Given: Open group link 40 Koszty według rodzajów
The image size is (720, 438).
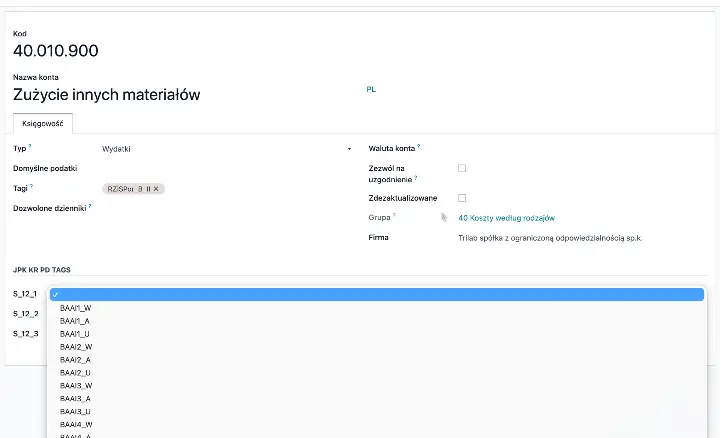Looking at the screenshot, I should point(506,218).
